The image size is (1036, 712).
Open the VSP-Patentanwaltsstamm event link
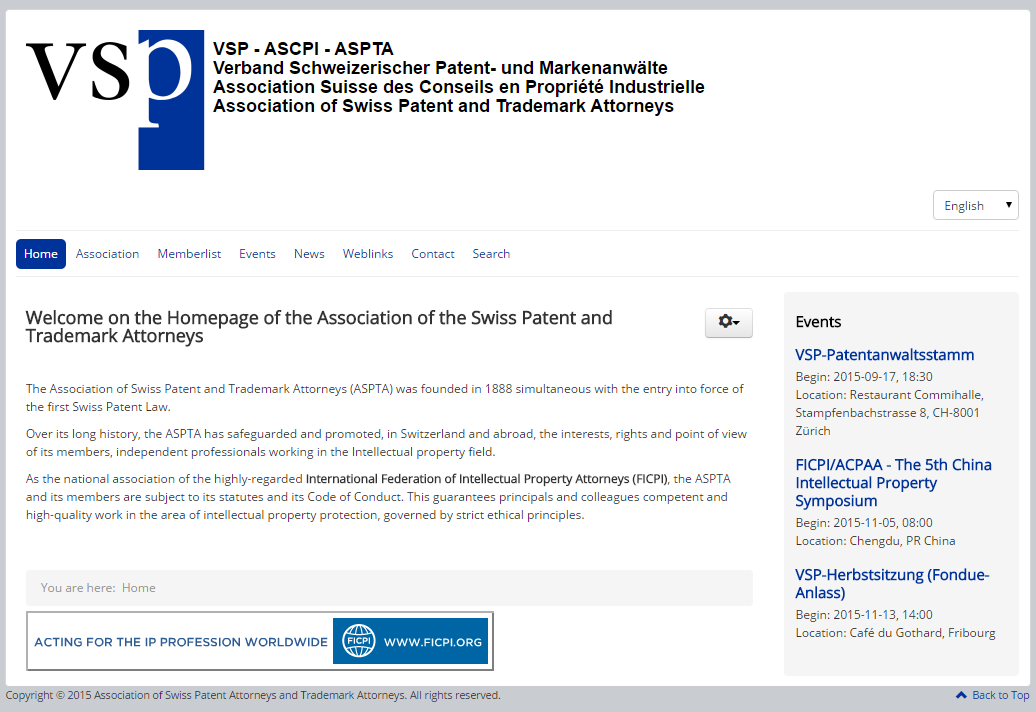click(884, 355)
